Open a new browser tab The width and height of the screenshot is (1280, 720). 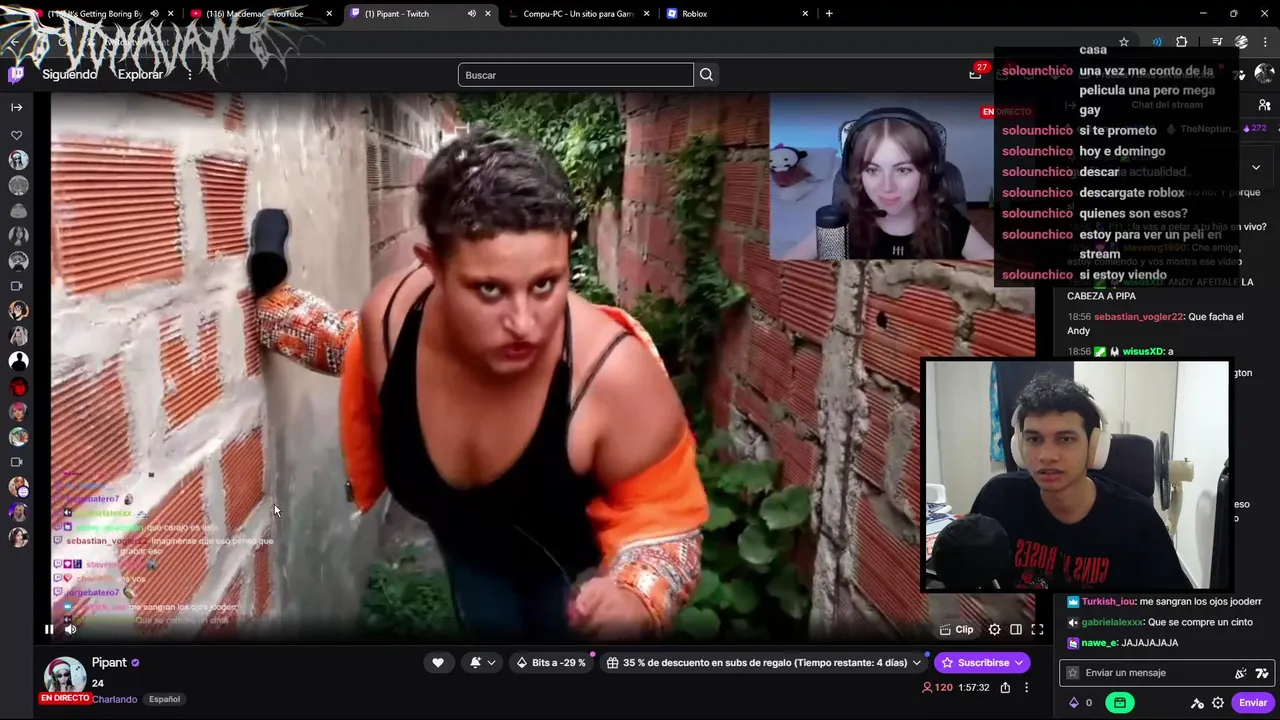[829, 14]
